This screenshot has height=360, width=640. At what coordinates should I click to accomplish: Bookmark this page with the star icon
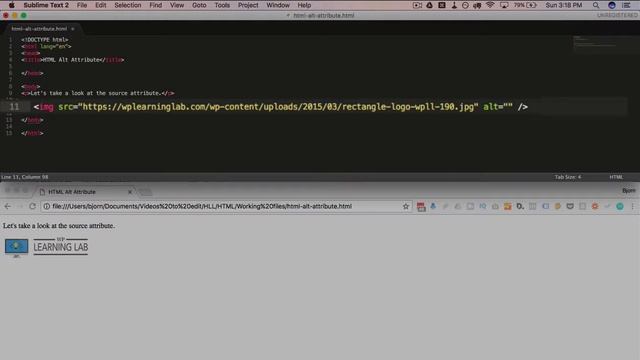pyautogui.click(x=406, y=206)
